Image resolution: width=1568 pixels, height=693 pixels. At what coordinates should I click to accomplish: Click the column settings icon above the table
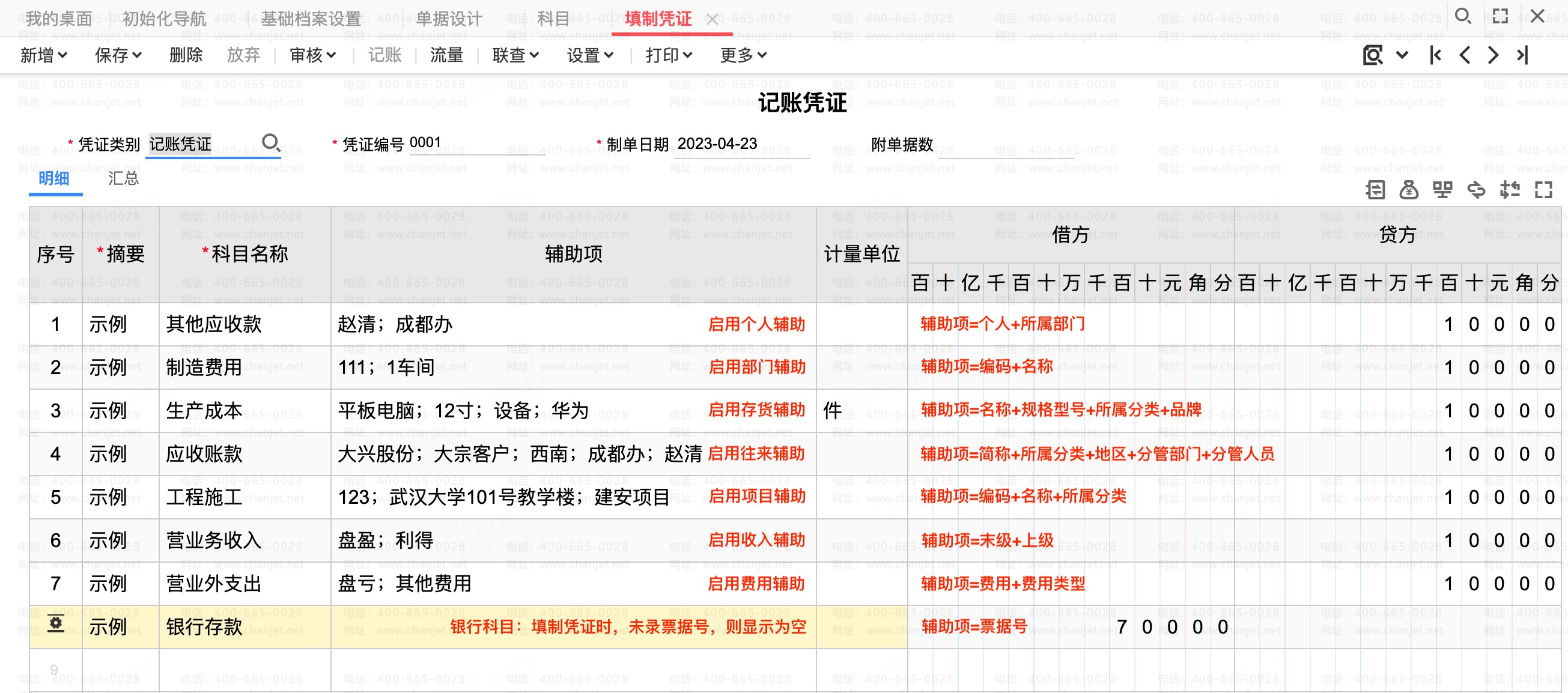[x=1510, y=190]
